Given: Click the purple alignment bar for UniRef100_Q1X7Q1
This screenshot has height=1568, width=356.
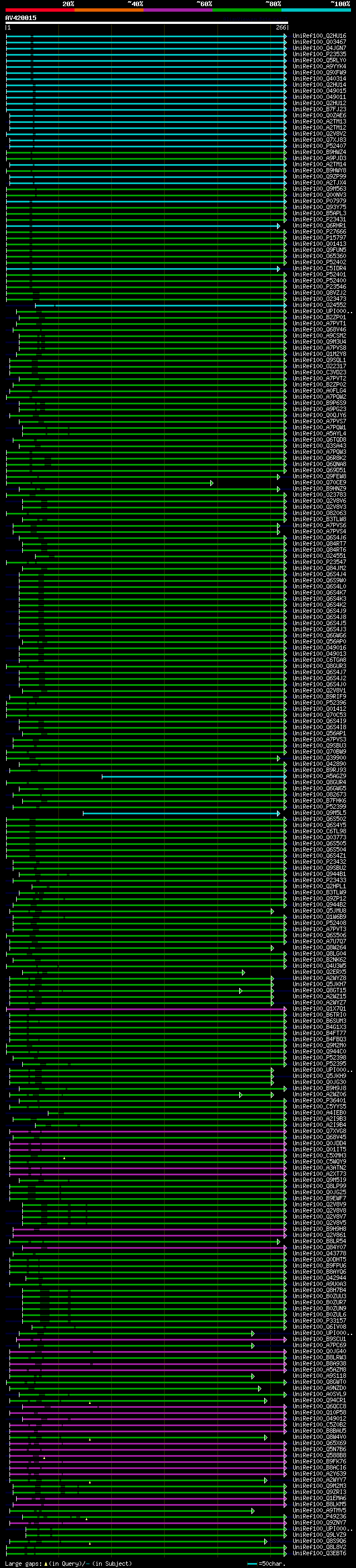Looking at the screenshot, I should tap(147, 1009).
